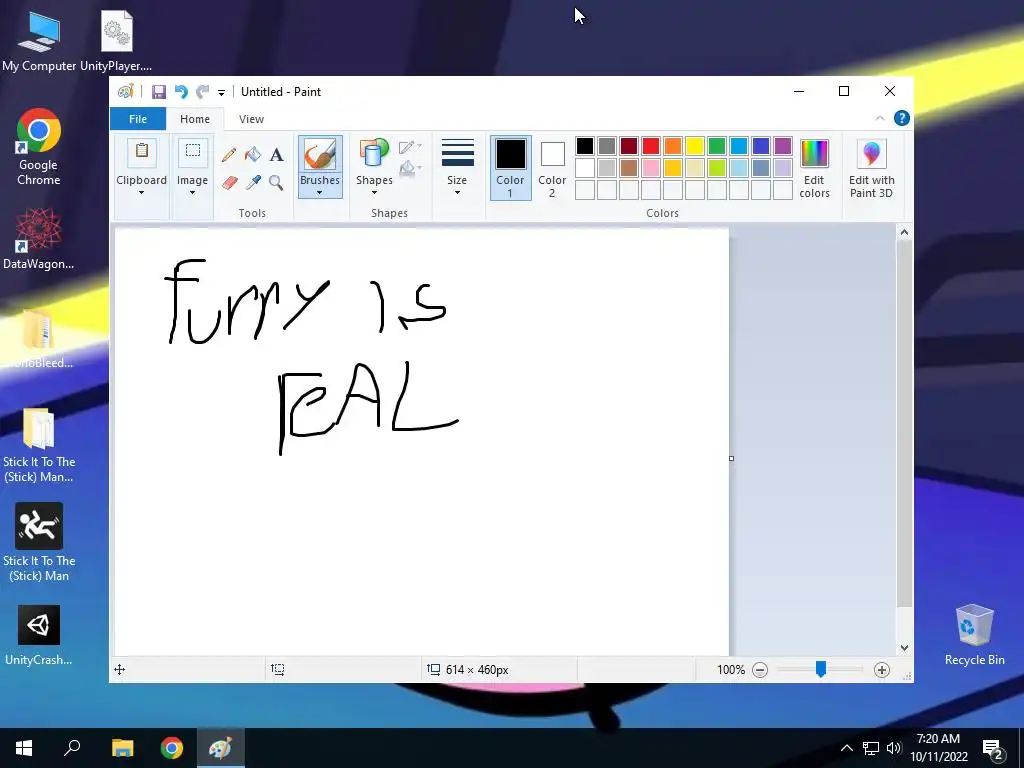Viewport: 1024px width, 768px height.
Task: Click the vertical scrollbar down arrow
Action: click(904, 648)
